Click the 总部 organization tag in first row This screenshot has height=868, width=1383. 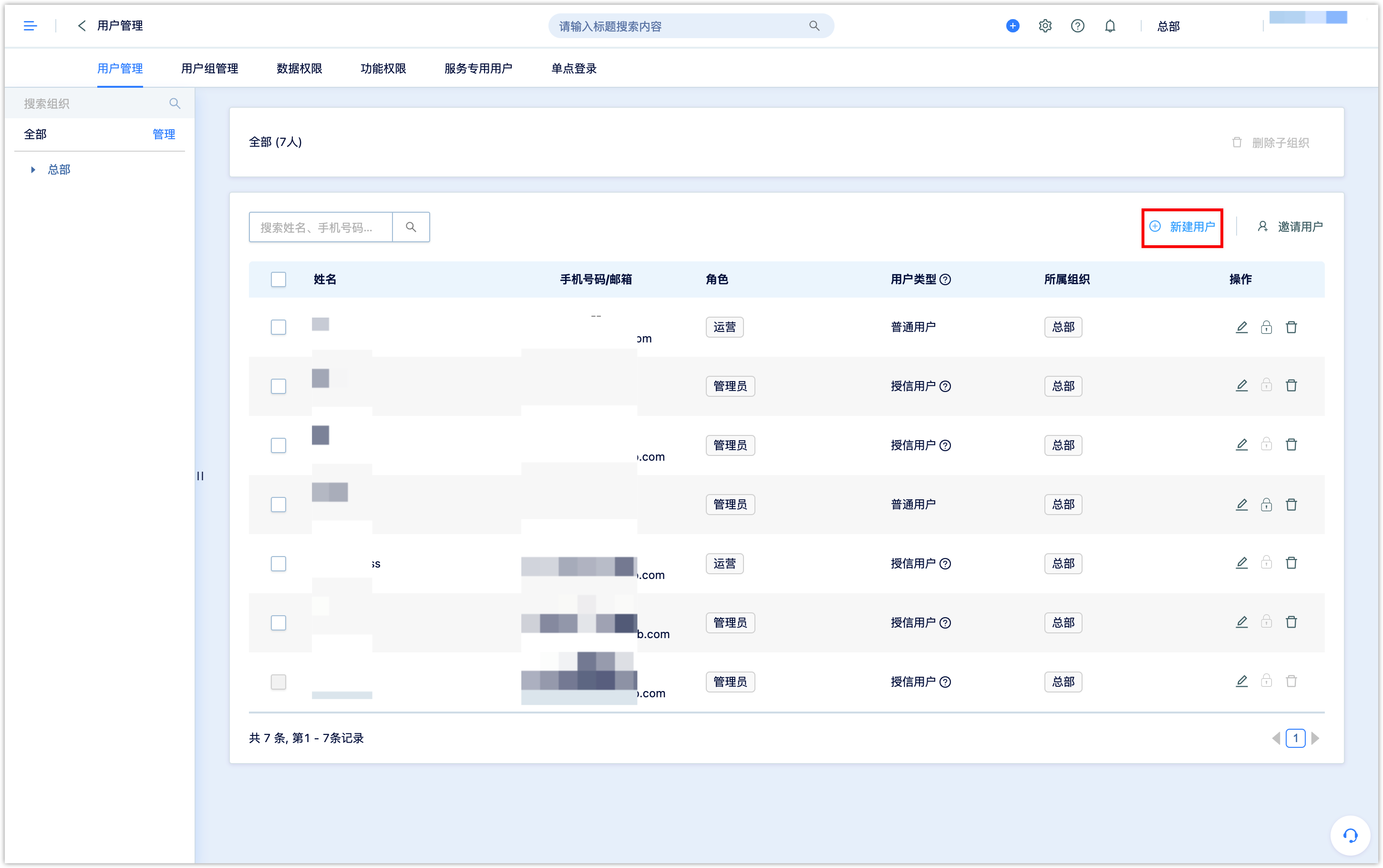point(1063,327)
